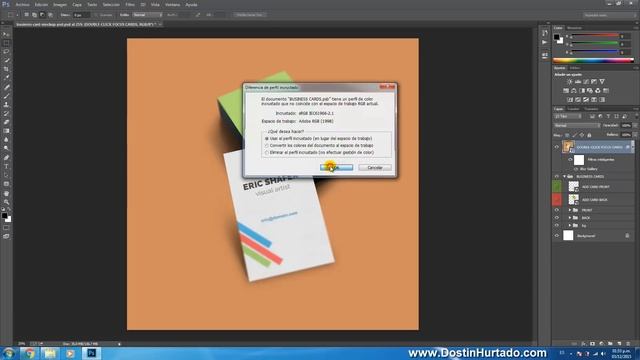Select the Crop tool
The image size is (640, 360).
[6, 69]
